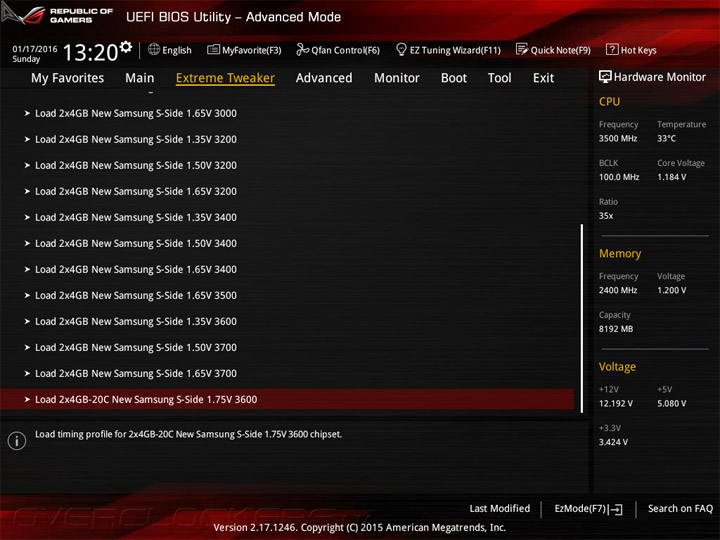Image resolution: width=720 pixels, height=540 pixels.
Task: Expand arrow for S-Side 1.65V 3500 profile
Action: [x=27, y=295]
